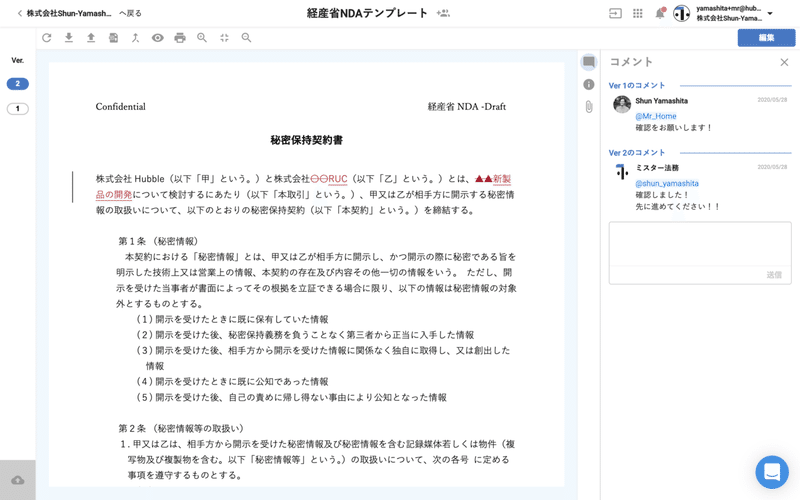The height and width of the screenshot is (500, 800).
Task: Click the account avatar in the header
Action: [x=682, y=14]
